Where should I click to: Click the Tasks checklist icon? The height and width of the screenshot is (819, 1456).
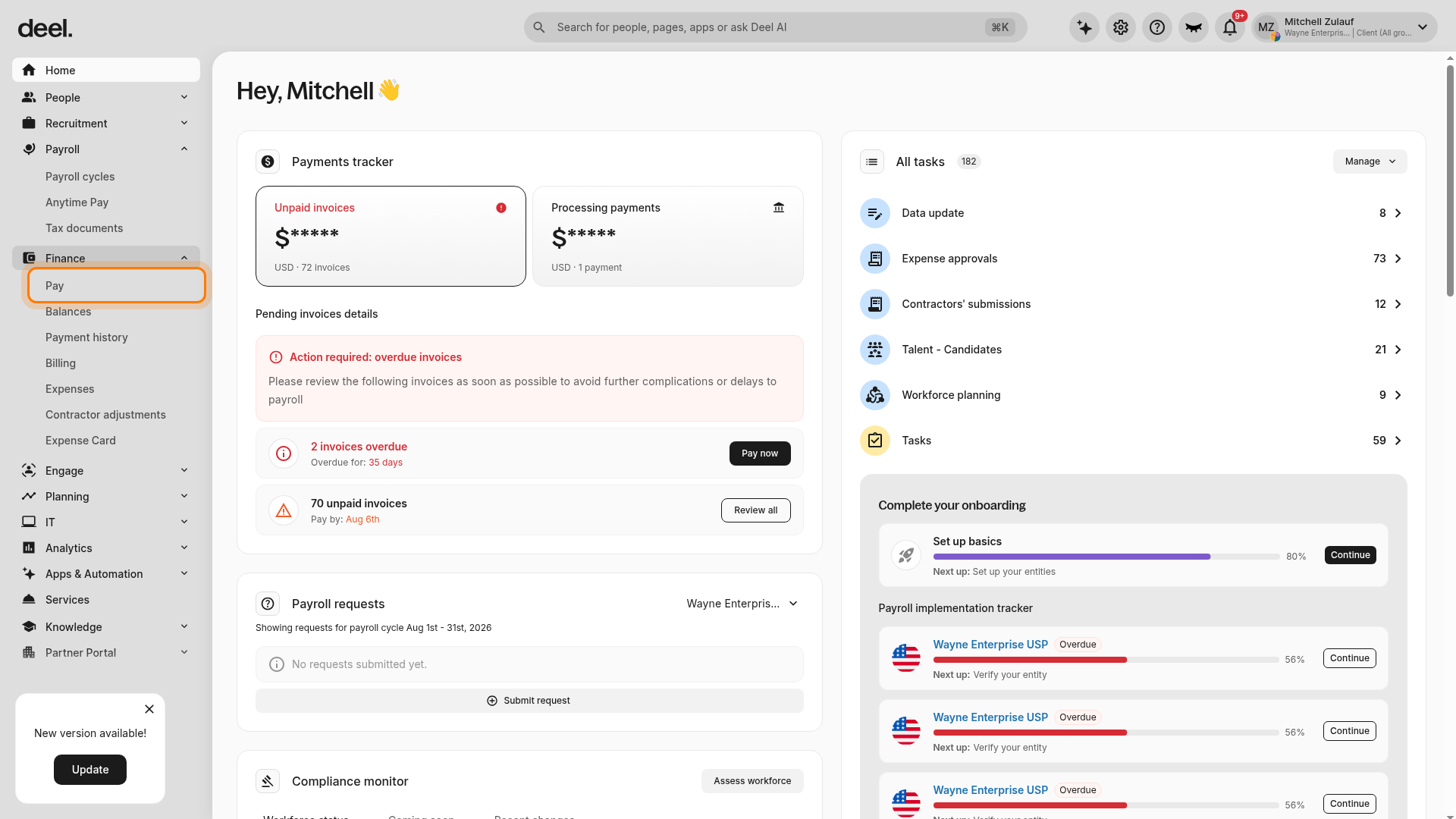[x=875, y=441]
